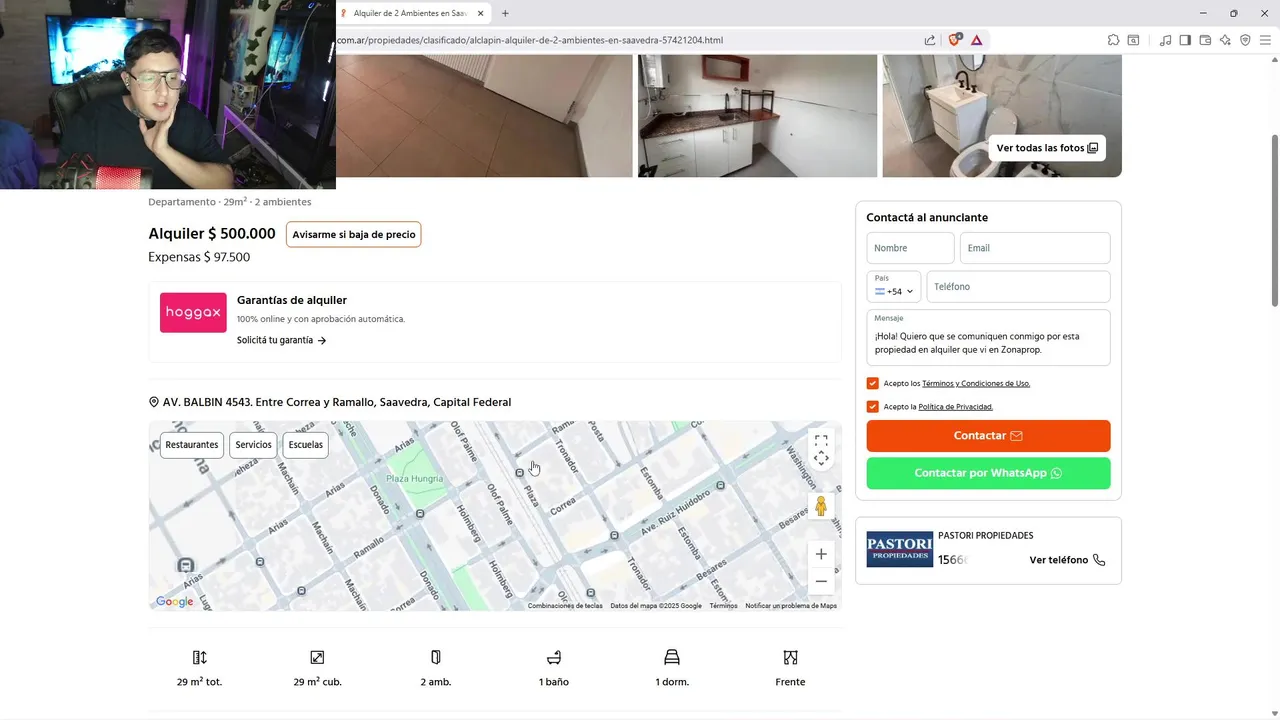Click Plaza Hungría on the map

click(x=414, y=479)
